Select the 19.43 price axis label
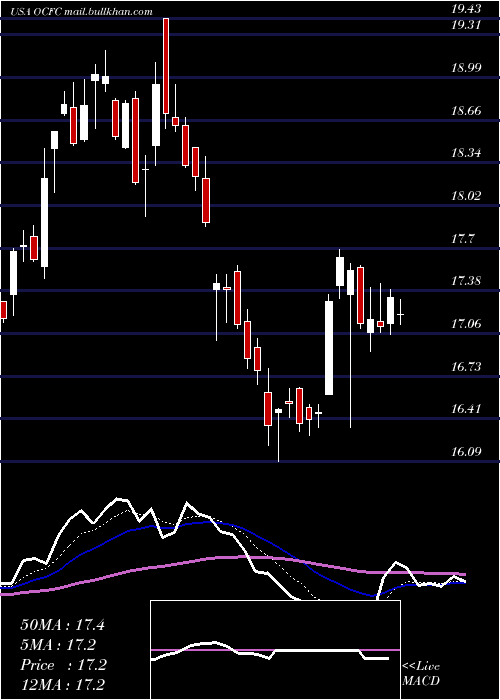The image size is (500, 700). pyautogui.click(x=466, y=9)
